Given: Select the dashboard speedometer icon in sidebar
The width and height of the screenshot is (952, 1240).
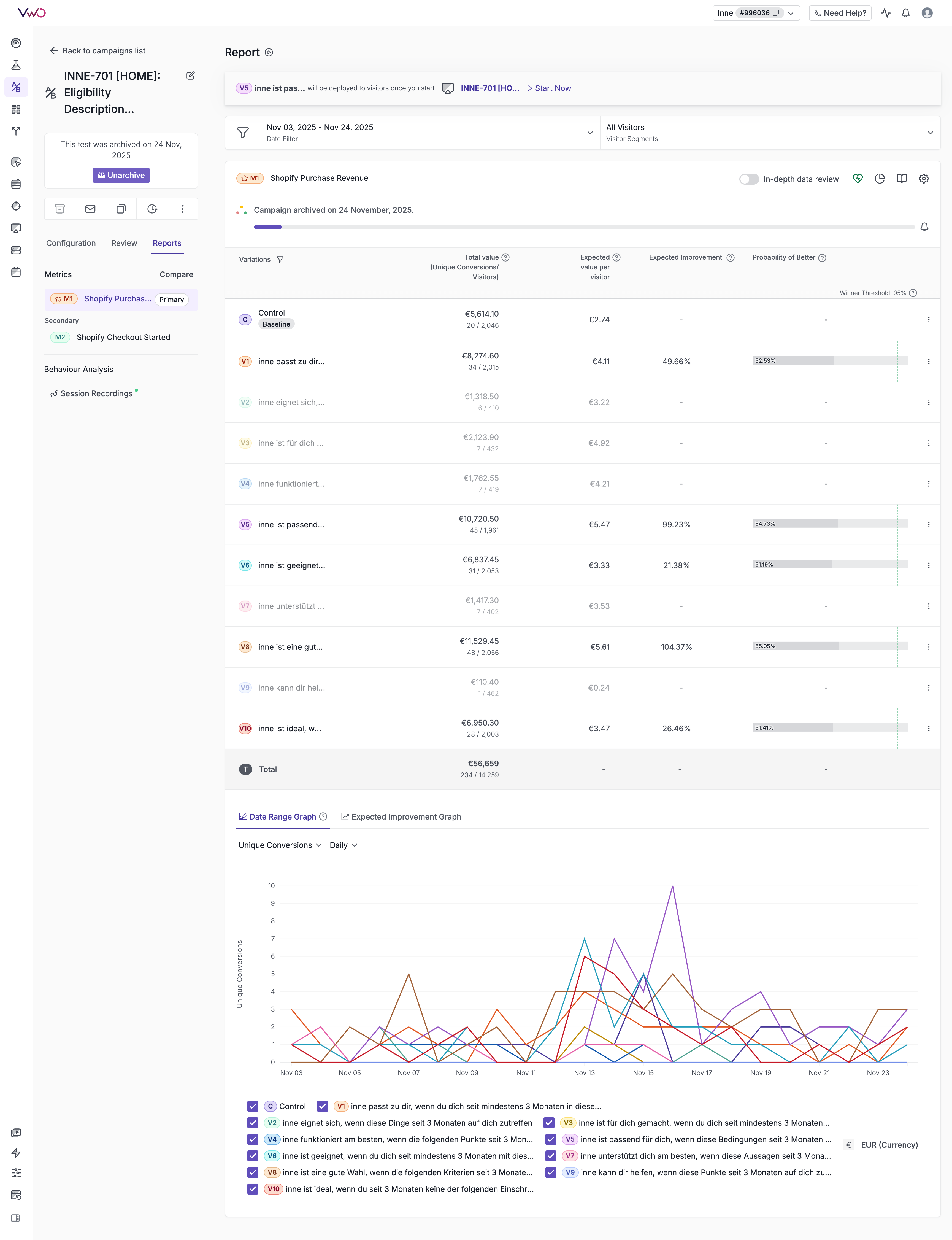Looking at the screenshot, I should pos(17,43).
